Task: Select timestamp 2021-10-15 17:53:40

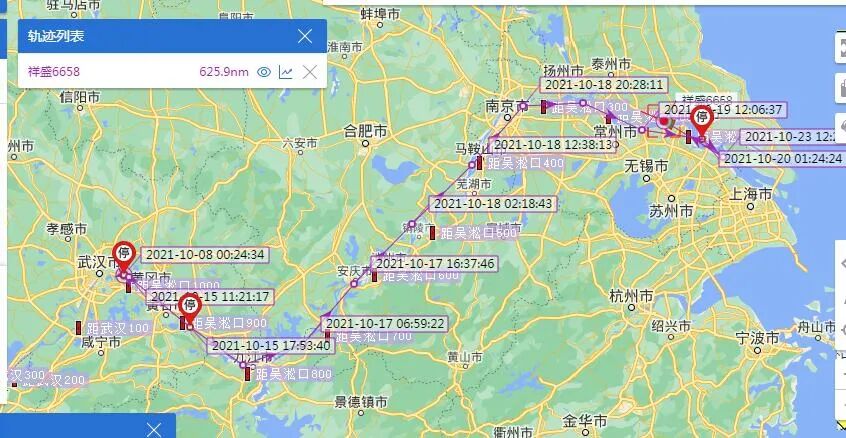Action: 270,346
